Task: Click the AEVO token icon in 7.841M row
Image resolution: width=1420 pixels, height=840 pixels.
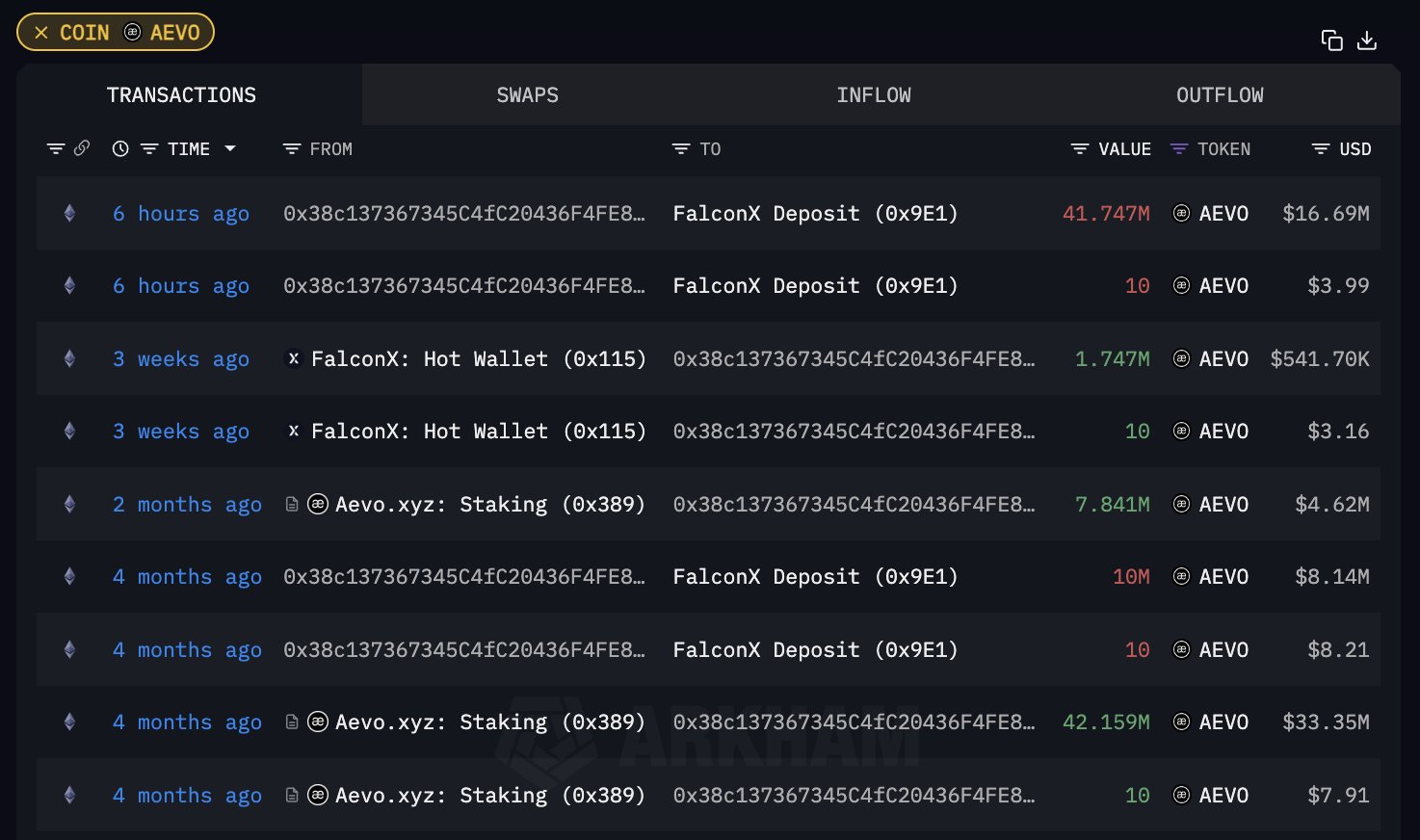Action: (1181, 504)
